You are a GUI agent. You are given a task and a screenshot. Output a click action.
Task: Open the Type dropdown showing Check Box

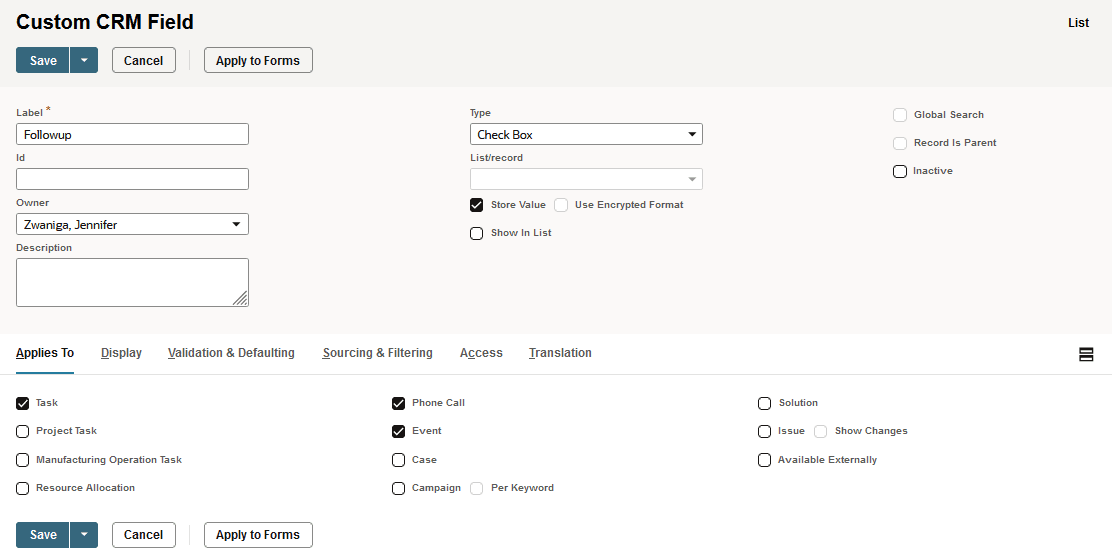[586, 134]
